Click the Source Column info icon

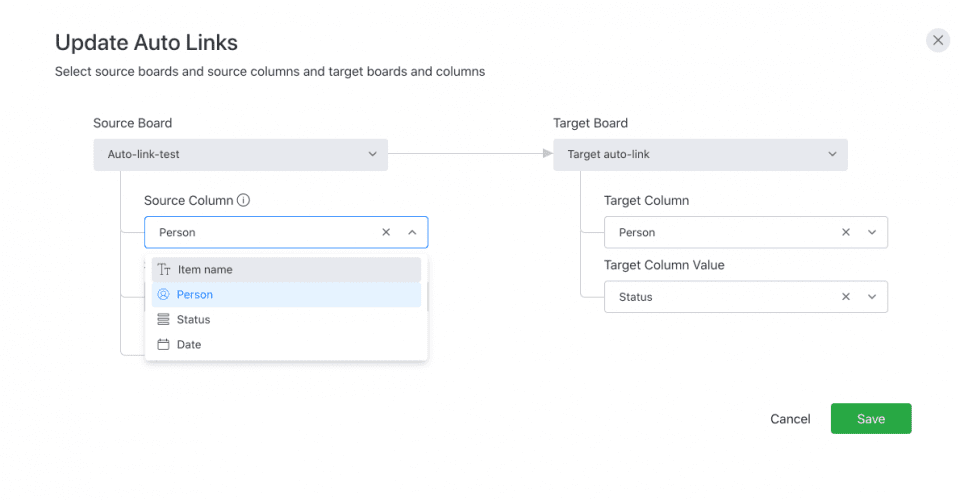coord(243,200)
